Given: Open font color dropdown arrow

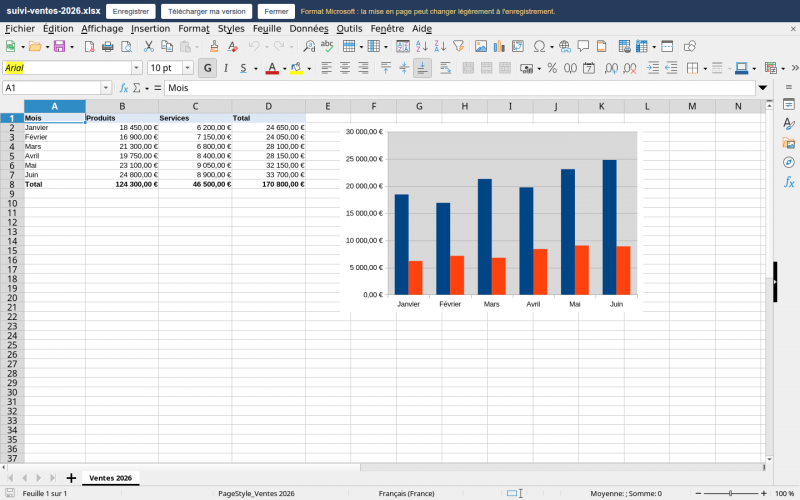Looking at the screenshot, I should (x=284, y=68).
